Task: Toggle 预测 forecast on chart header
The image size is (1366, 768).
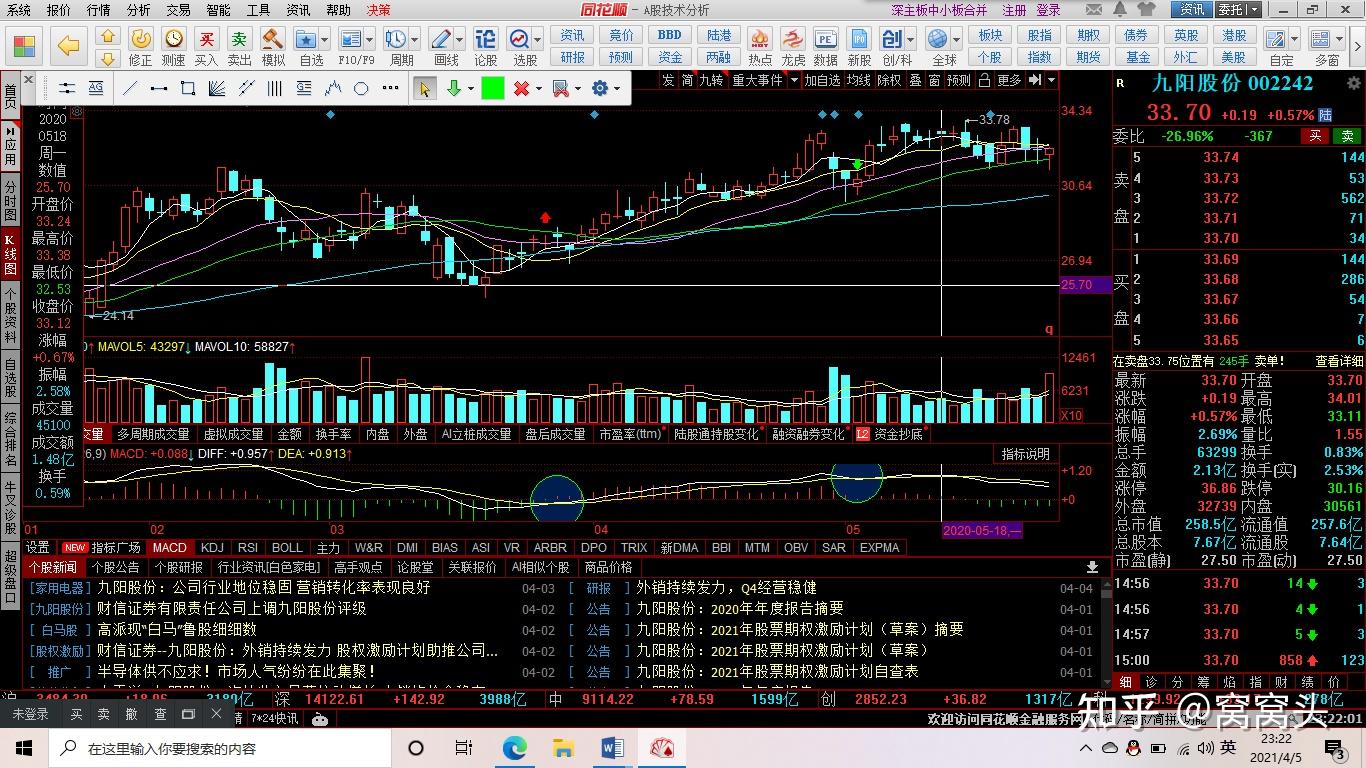Action: click(958, 80)
